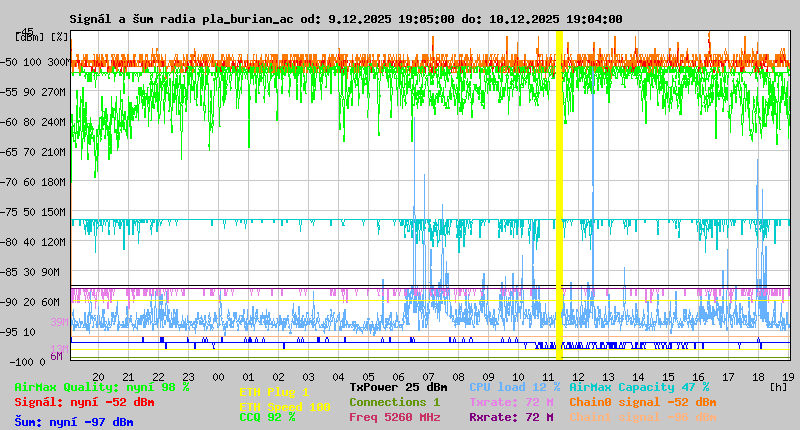The height and width of the screenshot is (430, 800).
Task: Click the 'Connections 1' legend entry
Action: (394, 402)
